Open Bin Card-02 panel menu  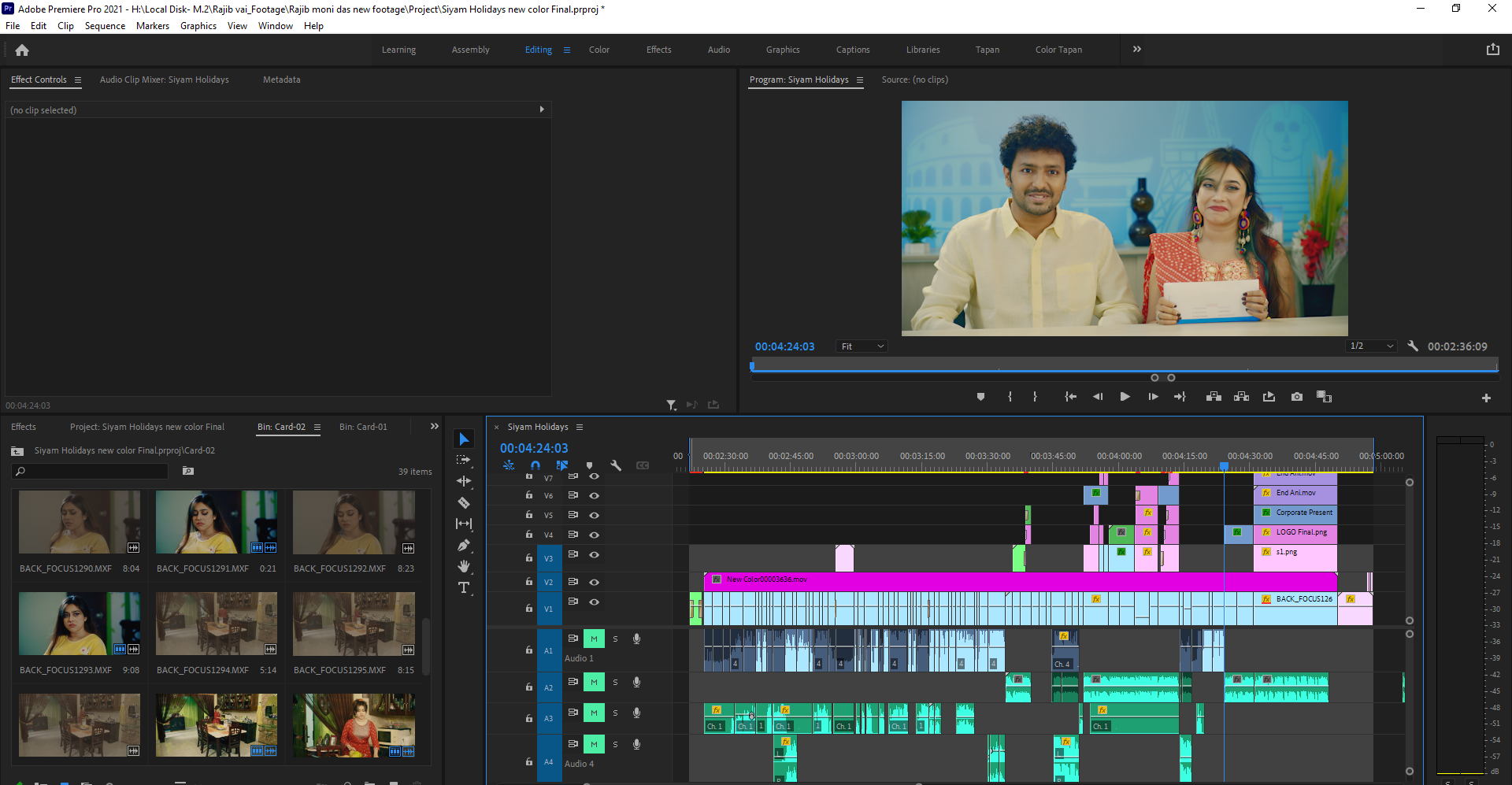[317, 427]
